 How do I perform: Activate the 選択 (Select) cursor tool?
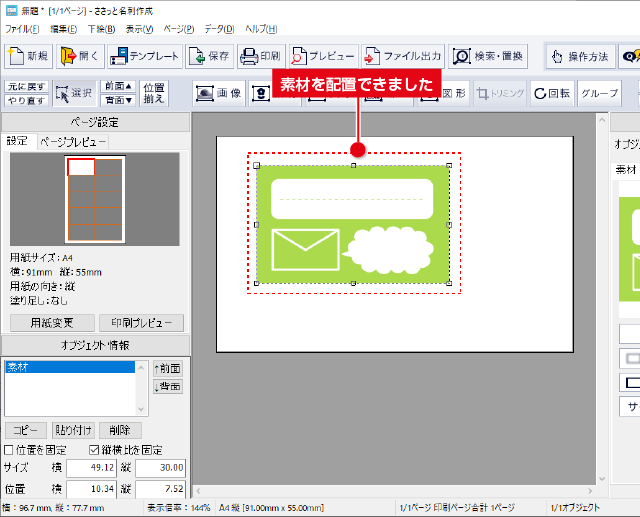point(74,93)
